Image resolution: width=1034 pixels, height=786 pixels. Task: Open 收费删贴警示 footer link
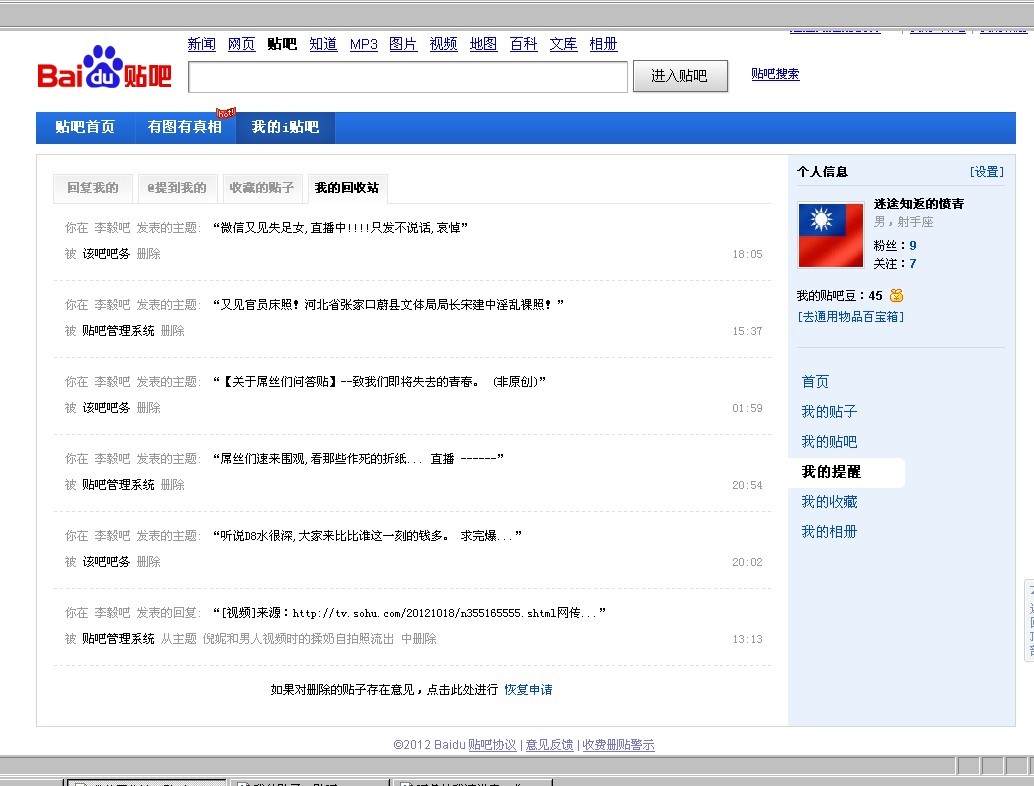[x=618, y=745]
